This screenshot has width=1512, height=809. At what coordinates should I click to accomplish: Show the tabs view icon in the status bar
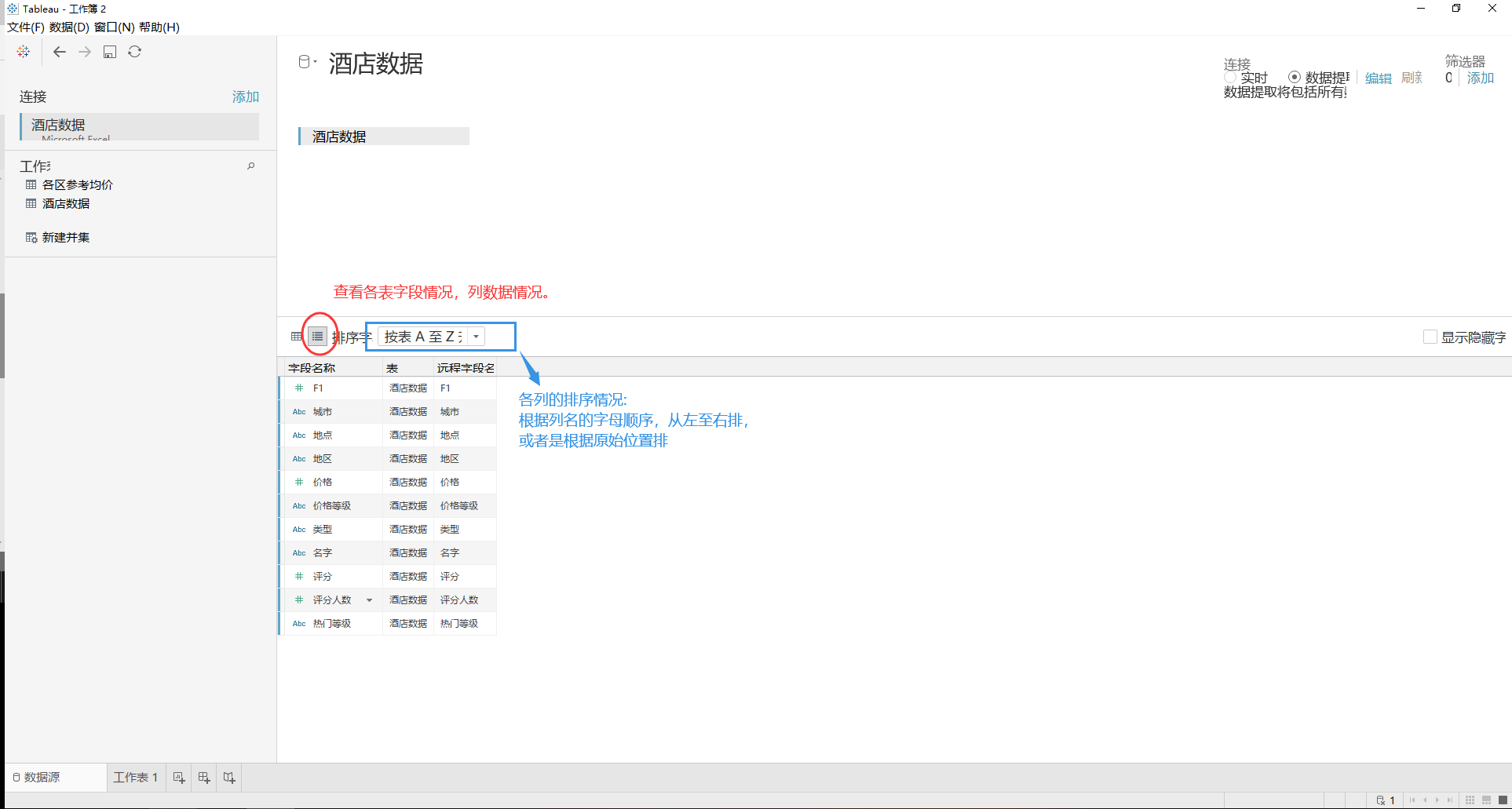pyautogui.click(x=1503, y=800)
